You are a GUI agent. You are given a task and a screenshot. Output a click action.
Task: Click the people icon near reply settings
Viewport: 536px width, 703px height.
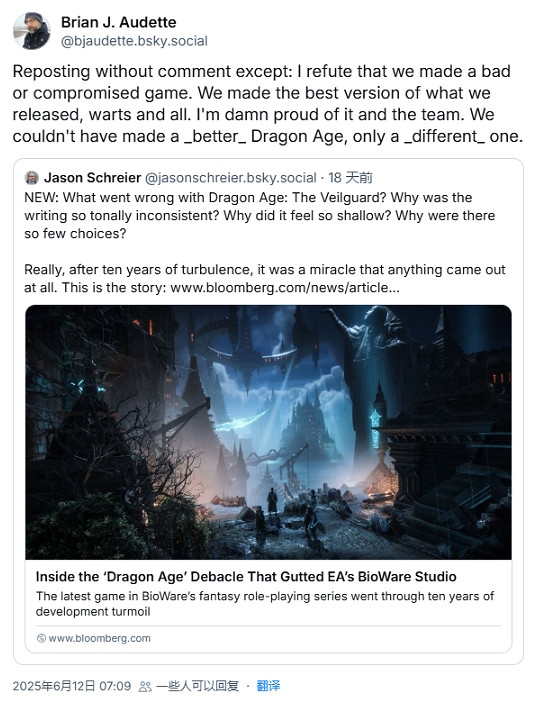coord(145,686)
